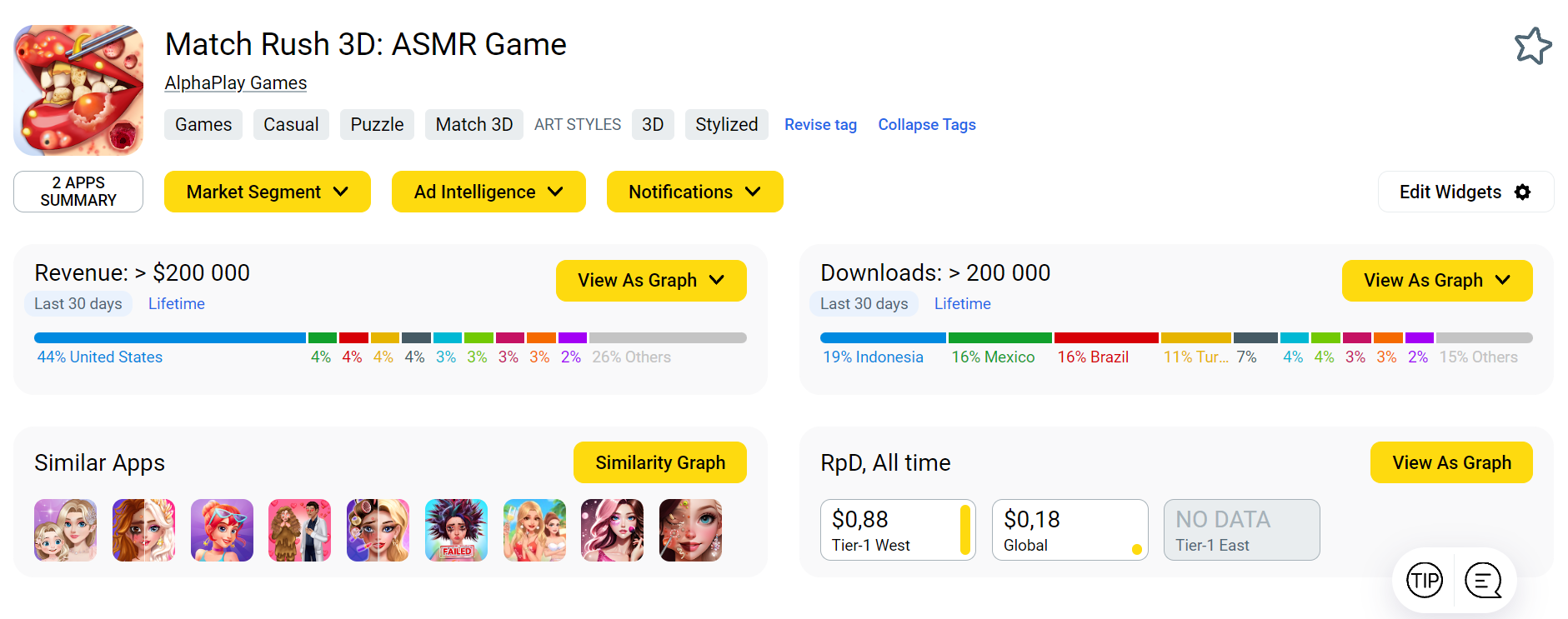Open Revenue View As Graph dropdown

pos(650,281)
